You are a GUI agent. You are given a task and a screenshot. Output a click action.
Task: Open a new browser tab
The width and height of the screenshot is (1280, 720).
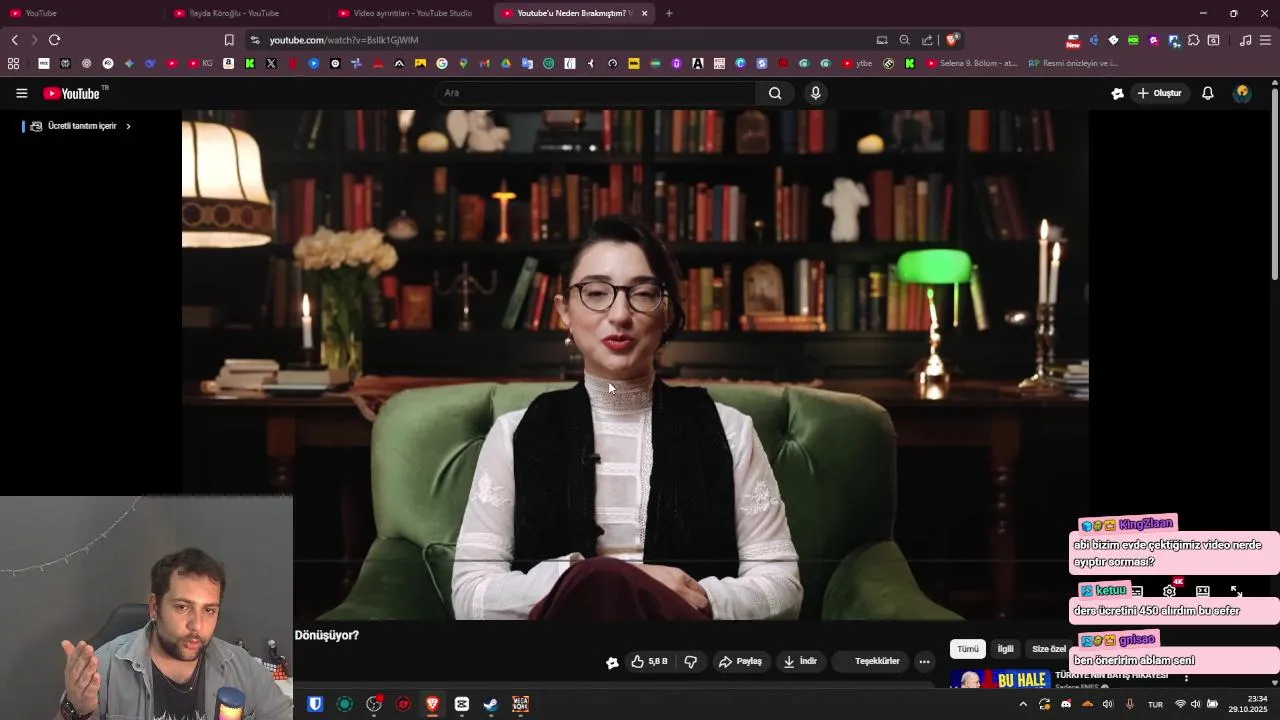[669, 13]
